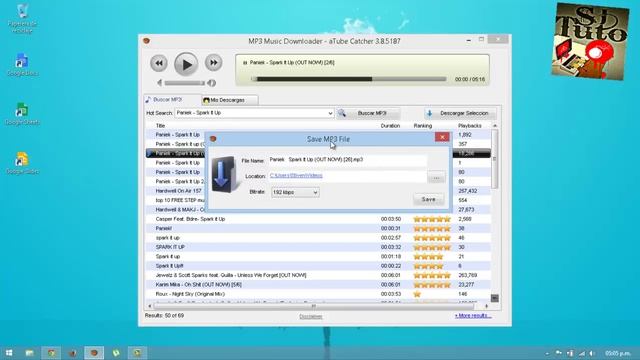The image size is (640, 360).
Task: Sort by the Ranking column header
Action: (x=423, y=126)
